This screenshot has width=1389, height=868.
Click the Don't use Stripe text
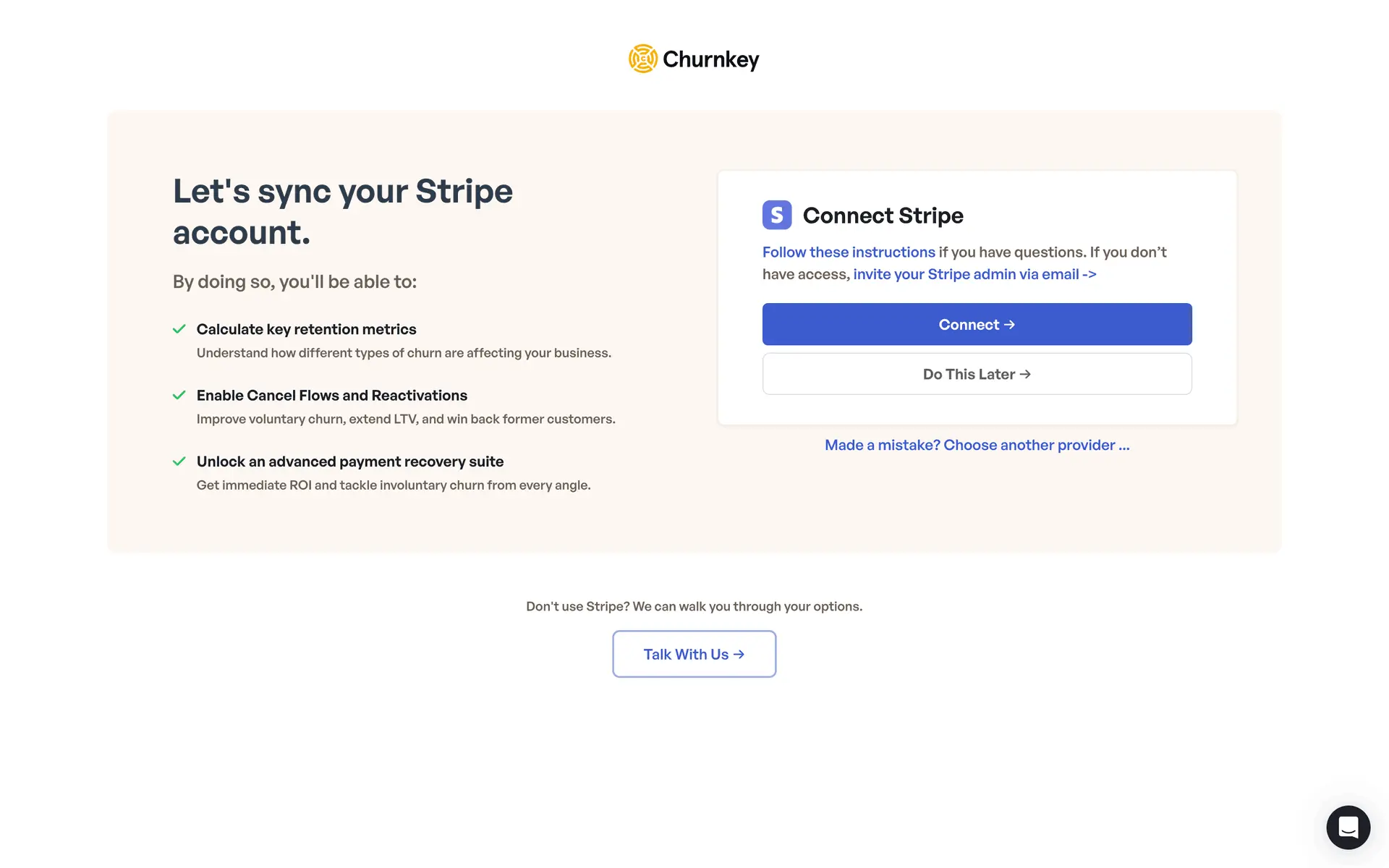[x=694, y=606]
